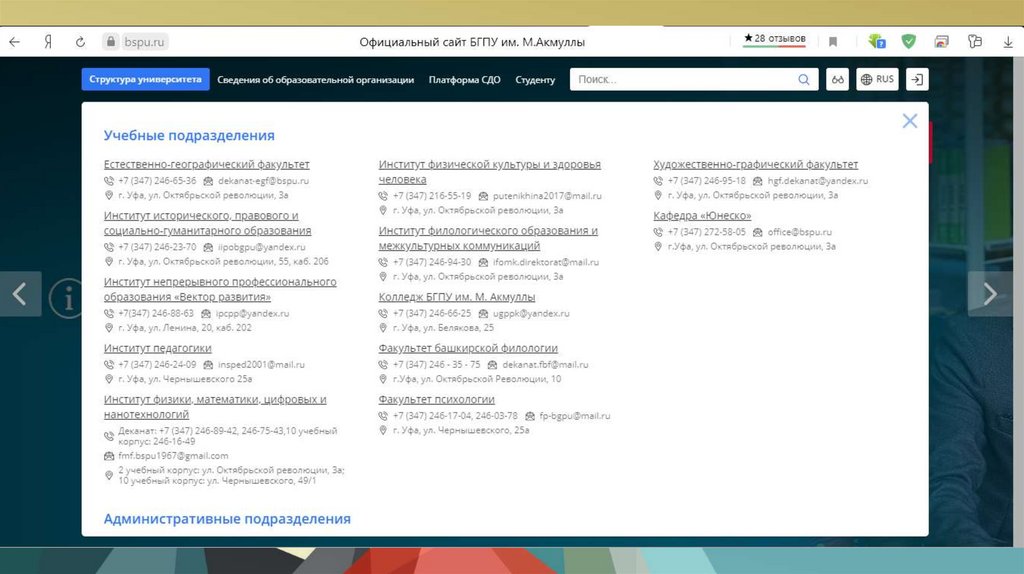Image resolution: width=1024 pixels, height=574 pixels.
Task: Go back with the browser back arrow
Action: pyautogui.click(x=14, y=42)
